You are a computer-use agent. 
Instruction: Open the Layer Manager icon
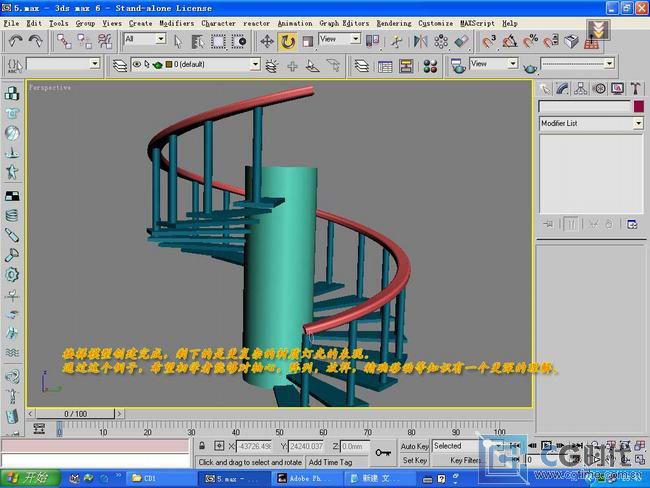click(120, 66)
